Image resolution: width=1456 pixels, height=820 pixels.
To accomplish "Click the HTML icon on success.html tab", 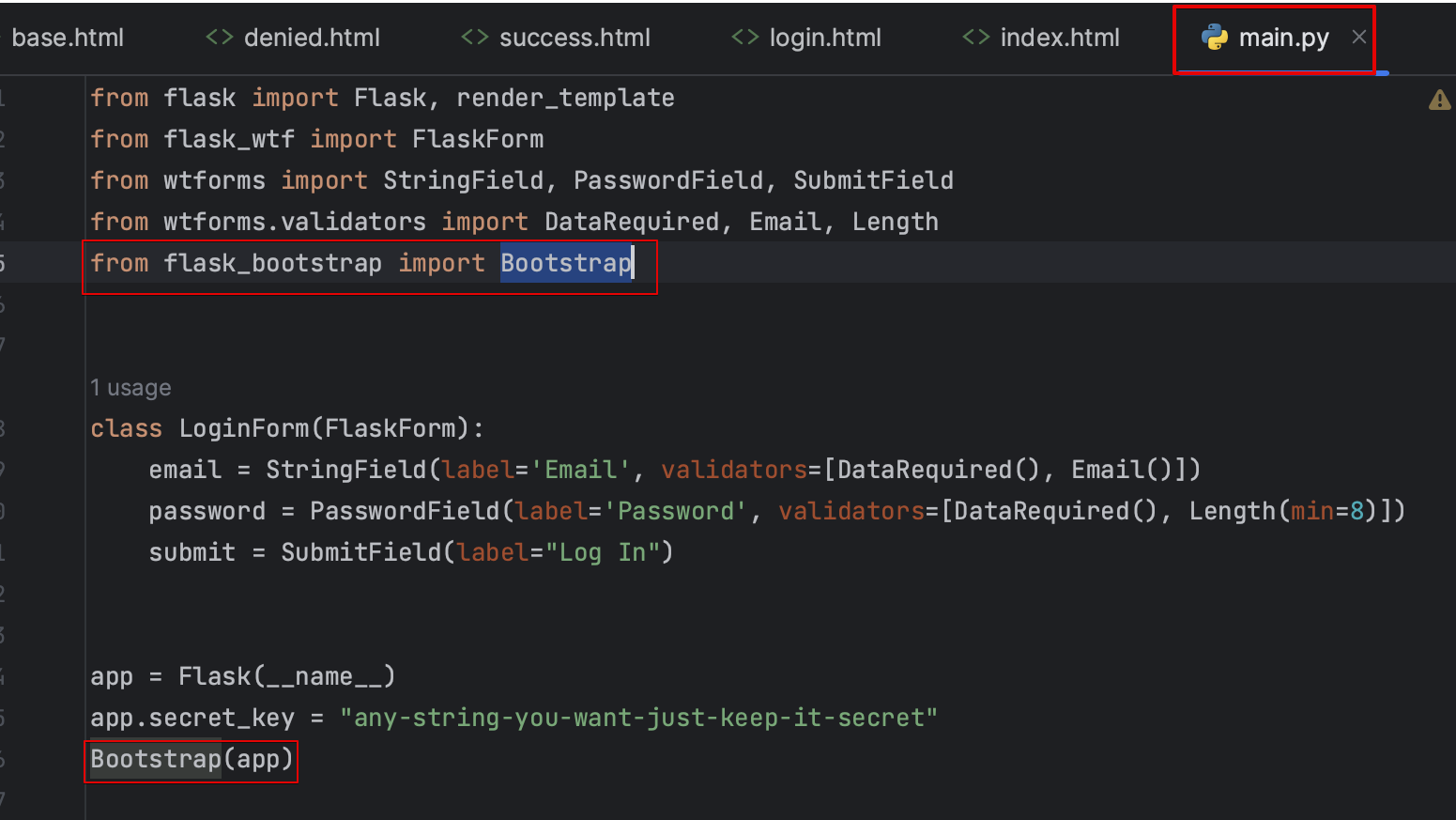I will click(474, 37).
